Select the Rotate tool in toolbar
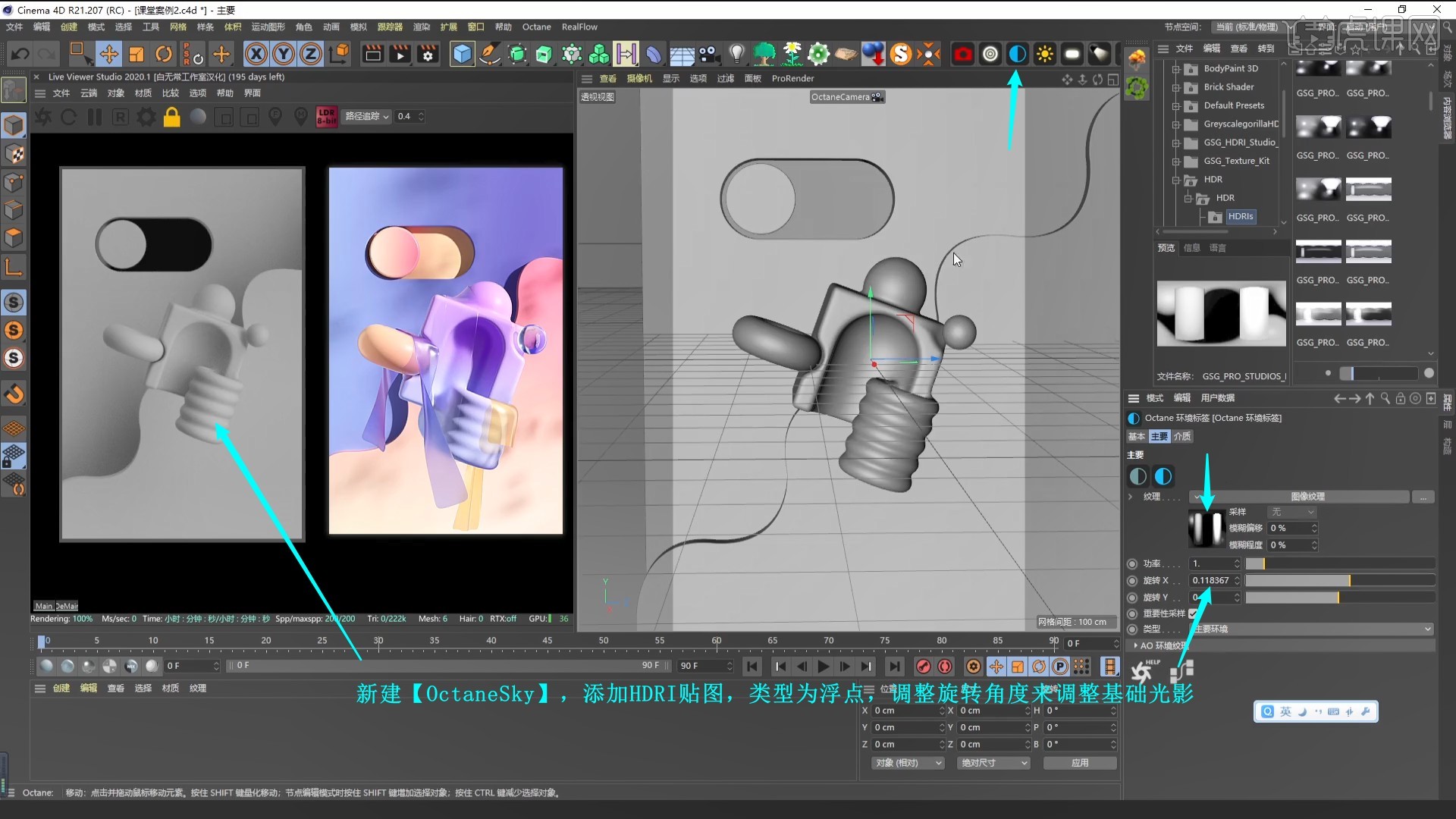 [164, 54]
